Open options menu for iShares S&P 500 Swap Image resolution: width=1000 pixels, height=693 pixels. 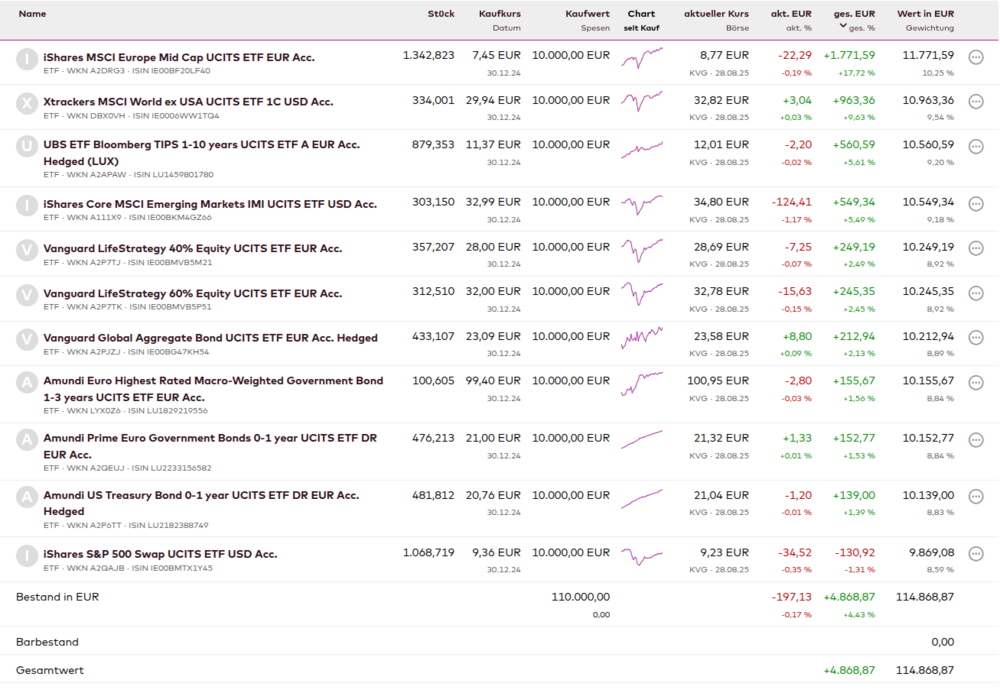[x=976, y=554]
